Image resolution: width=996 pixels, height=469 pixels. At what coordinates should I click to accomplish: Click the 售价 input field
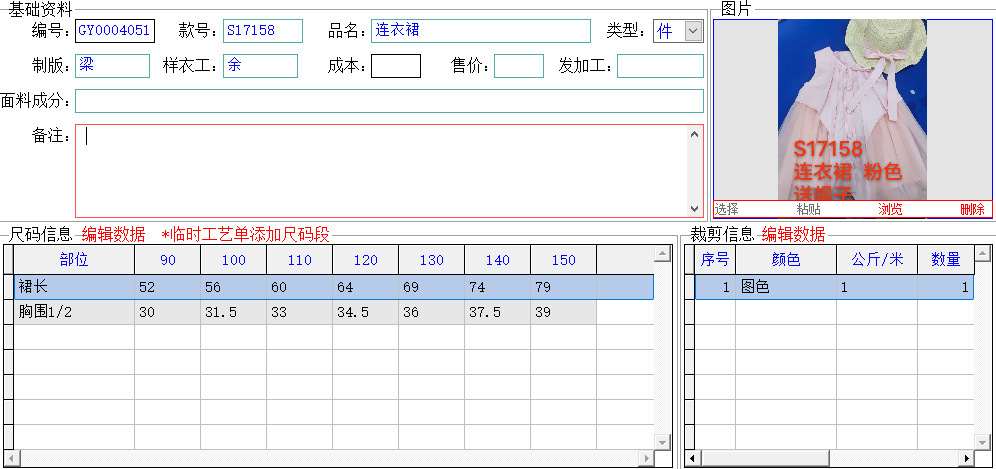[519, 66]
